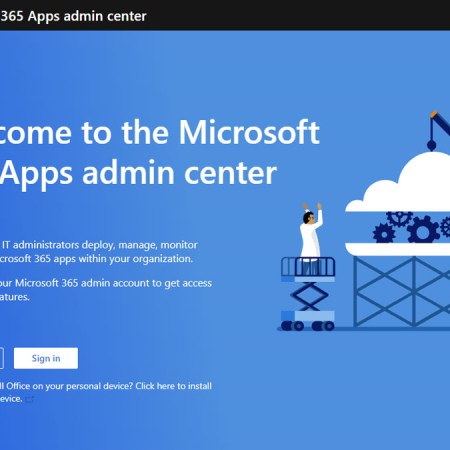Click the outlined spoked gear above the others
Viewport: 450px width, 450px height.
pyautogui.click(x=399, y=219)
